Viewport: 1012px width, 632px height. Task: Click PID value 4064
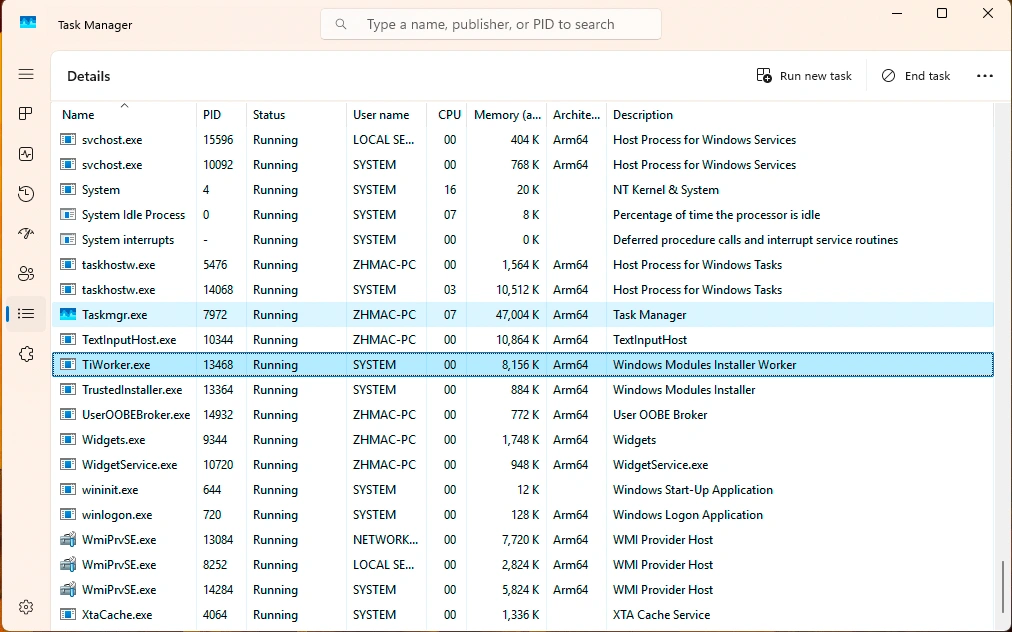pos(215,615)
